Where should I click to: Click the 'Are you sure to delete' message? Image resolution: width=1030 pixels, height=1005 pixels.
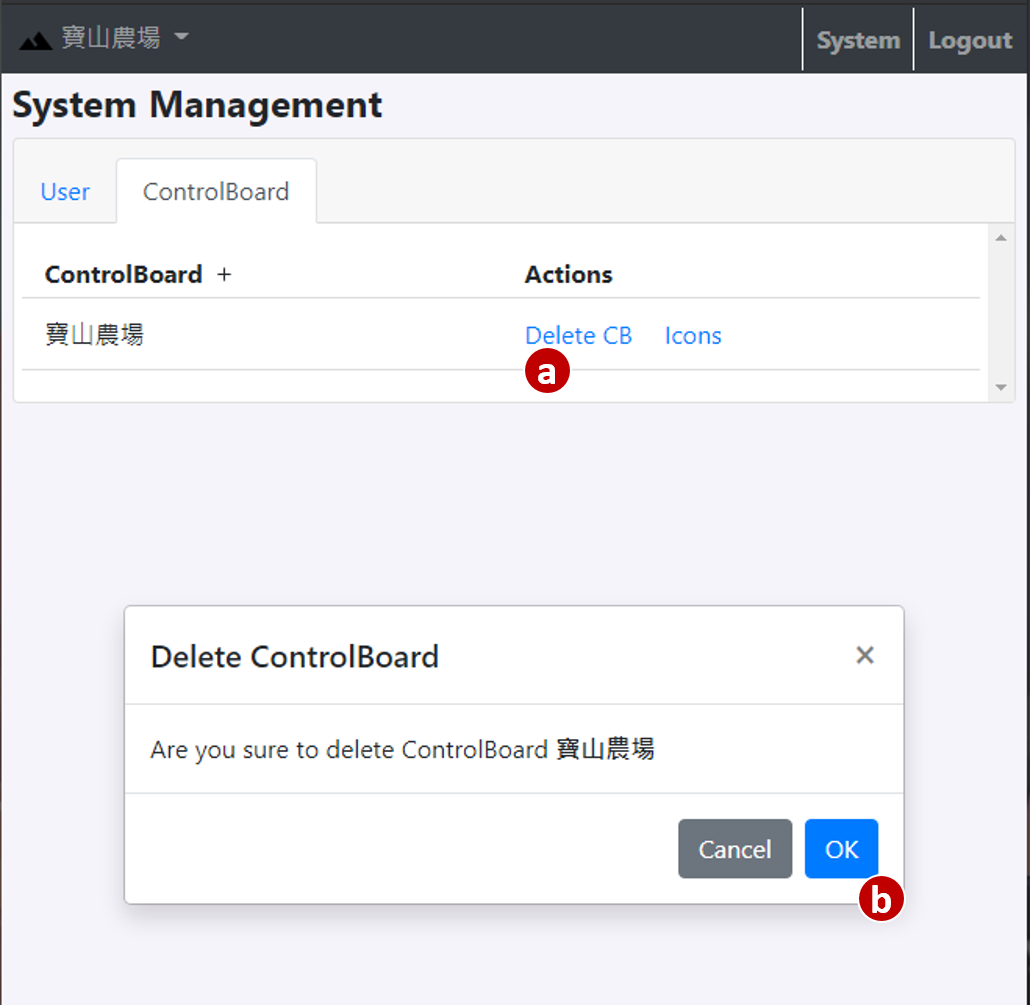[x=402, y=749]
